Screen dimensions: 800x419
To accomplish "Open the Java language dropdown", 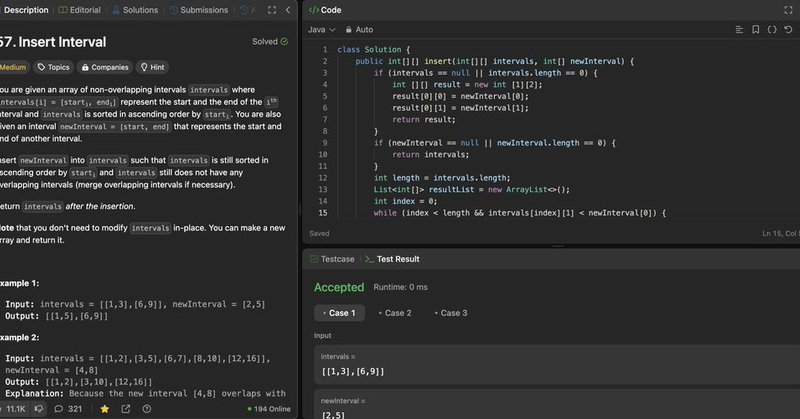I will click(321, 30).
